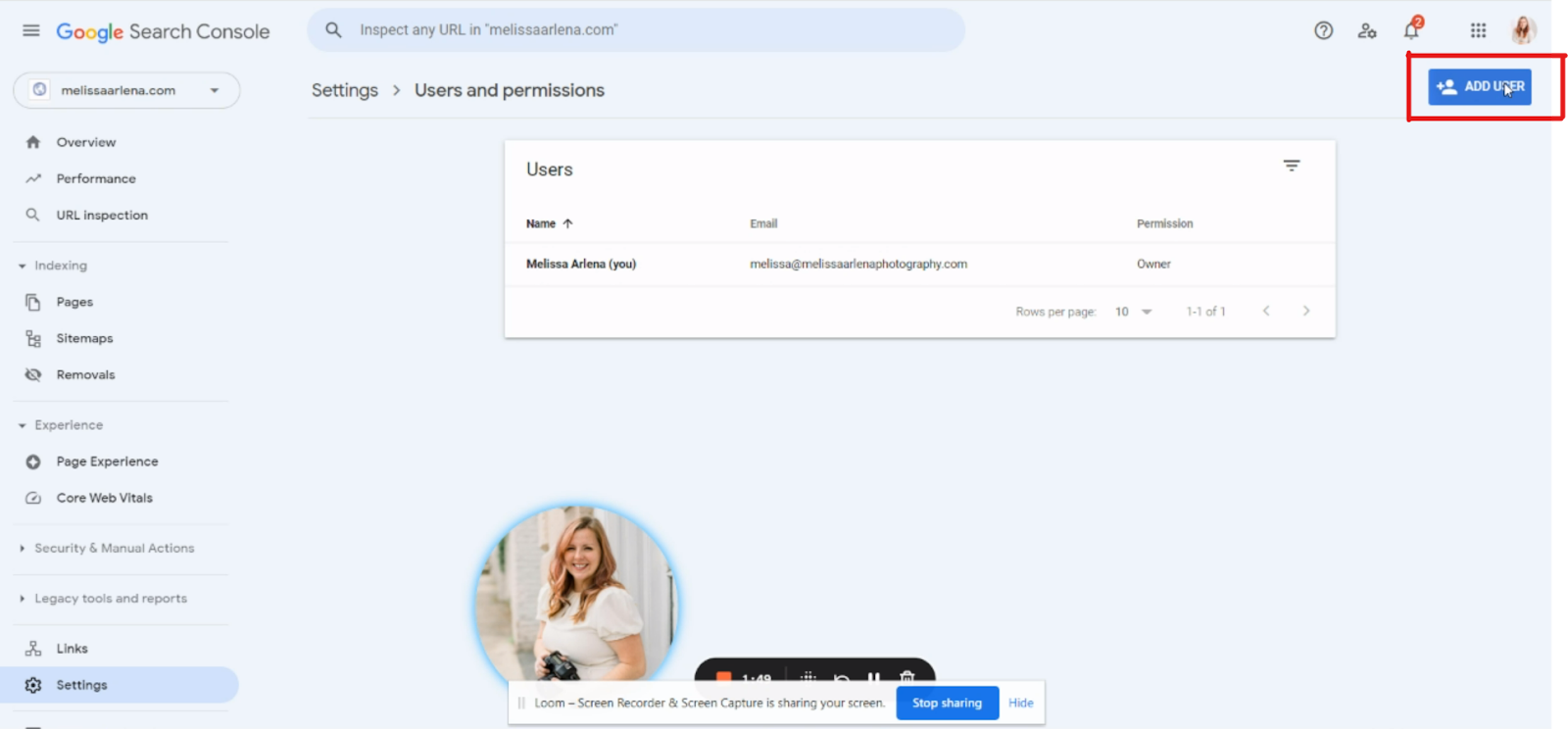The height and width of the screenshot is (729, 1568).
Task: Click the Permission column header
Action: tap(1164, 223)
